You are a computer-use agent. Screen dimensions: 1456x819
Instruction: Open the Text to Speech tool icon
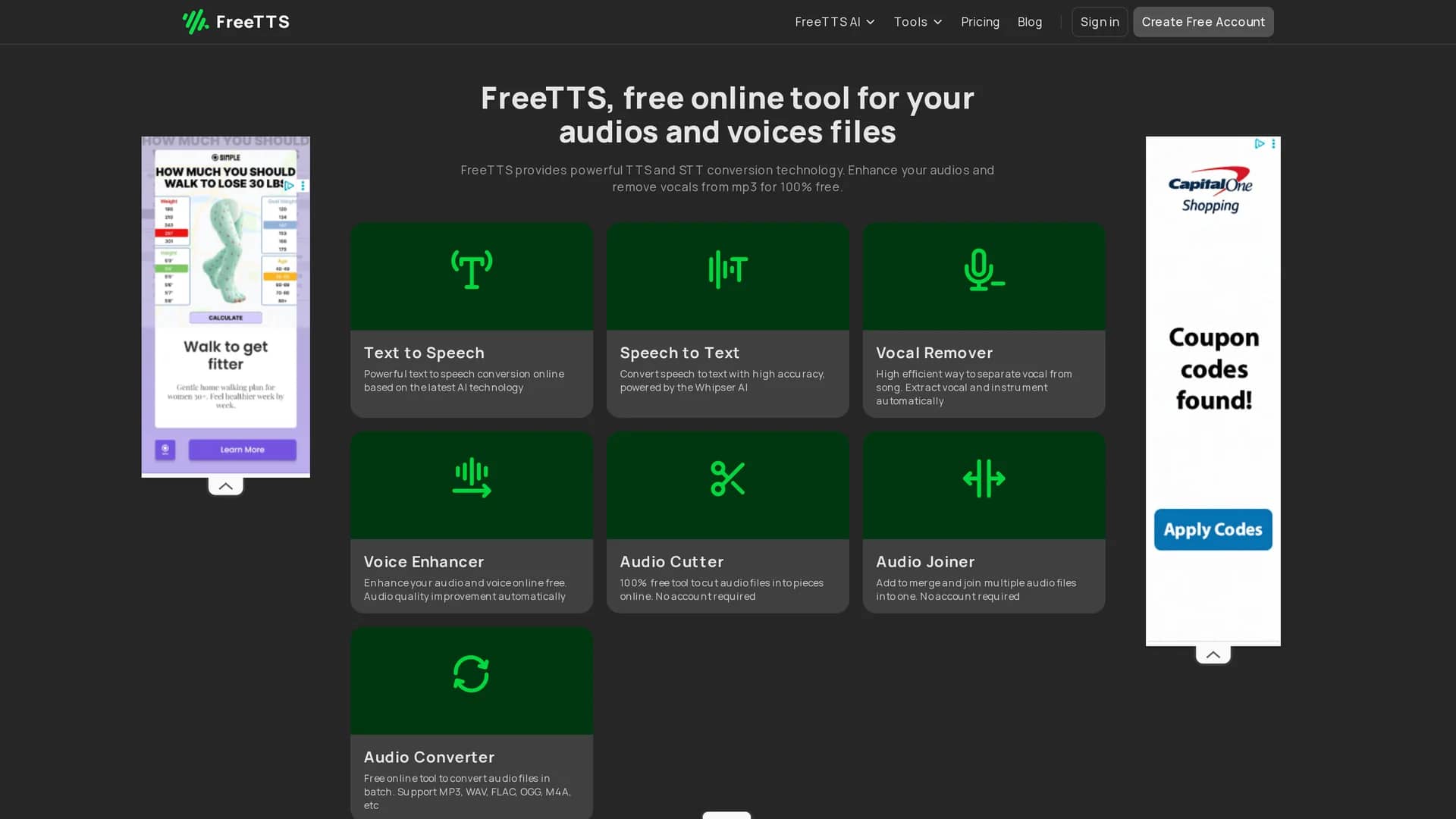click(x=471, y=270)
